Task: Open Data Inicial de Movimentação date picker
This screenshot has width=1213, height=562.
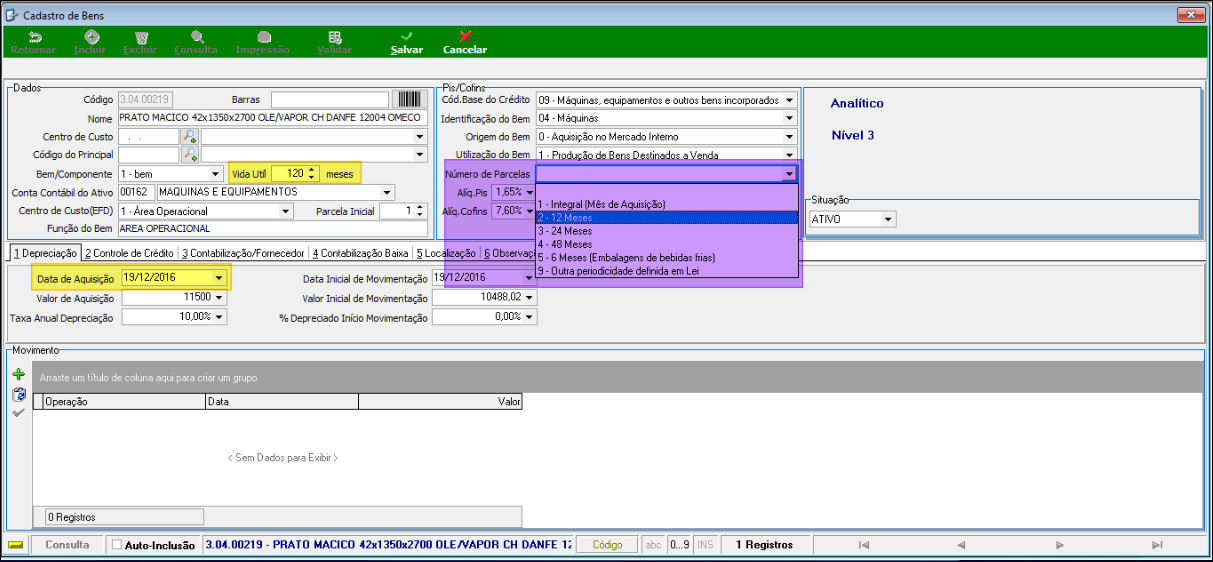Action: coord(530,278)
